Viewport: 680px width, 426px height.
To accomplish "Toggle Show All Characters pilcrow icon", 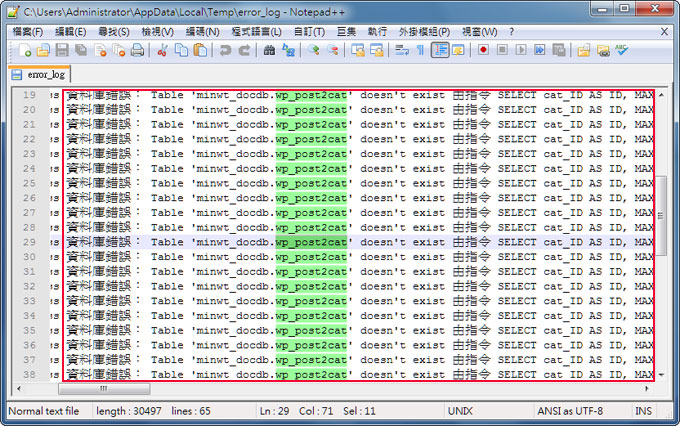I will point(420,50).
